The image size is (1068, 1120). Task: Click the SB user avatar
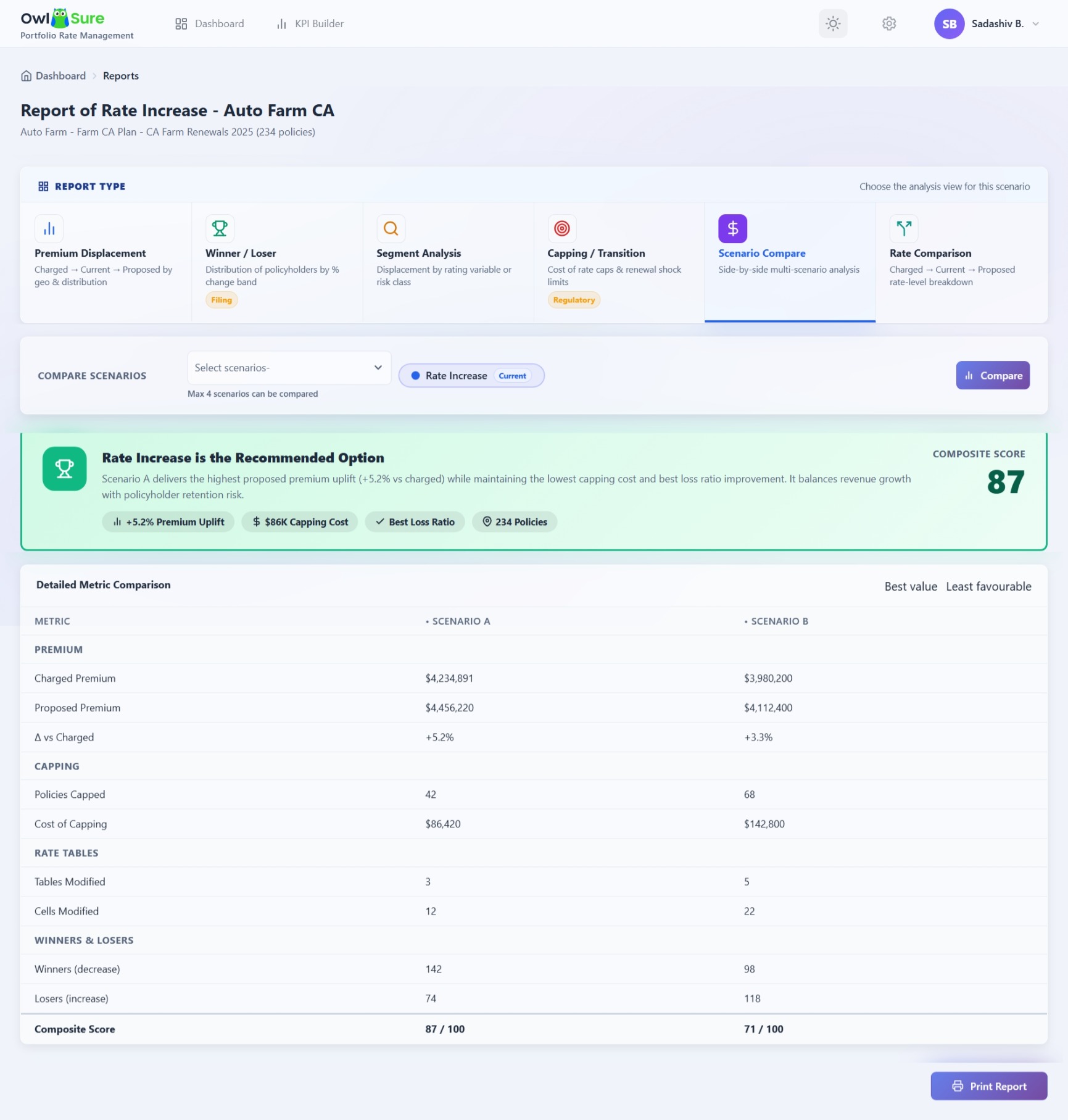pyautogui.click(x=949, y=23)
